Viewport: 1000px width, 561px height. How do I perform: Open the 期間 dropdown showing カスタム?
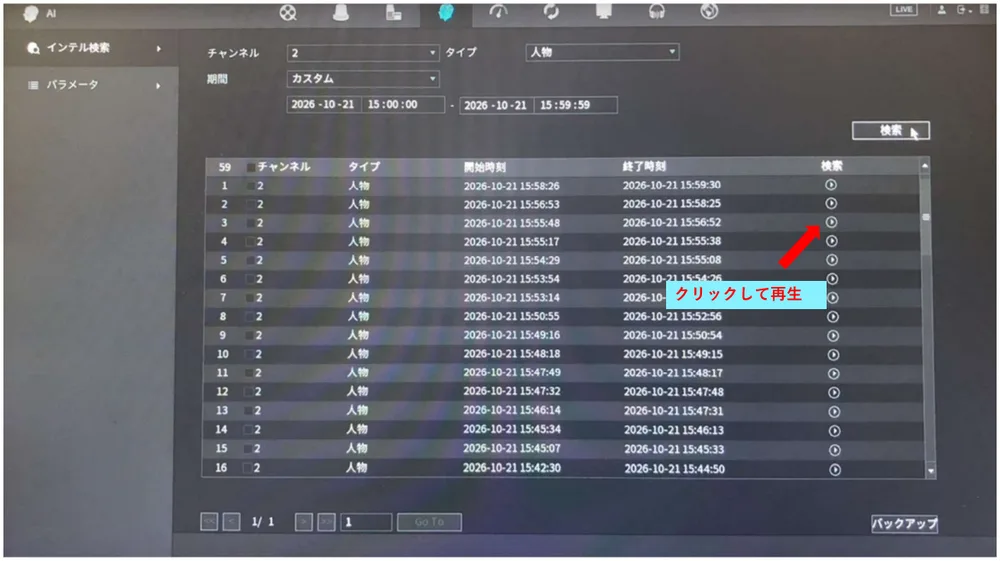click(x=363, y=79)
